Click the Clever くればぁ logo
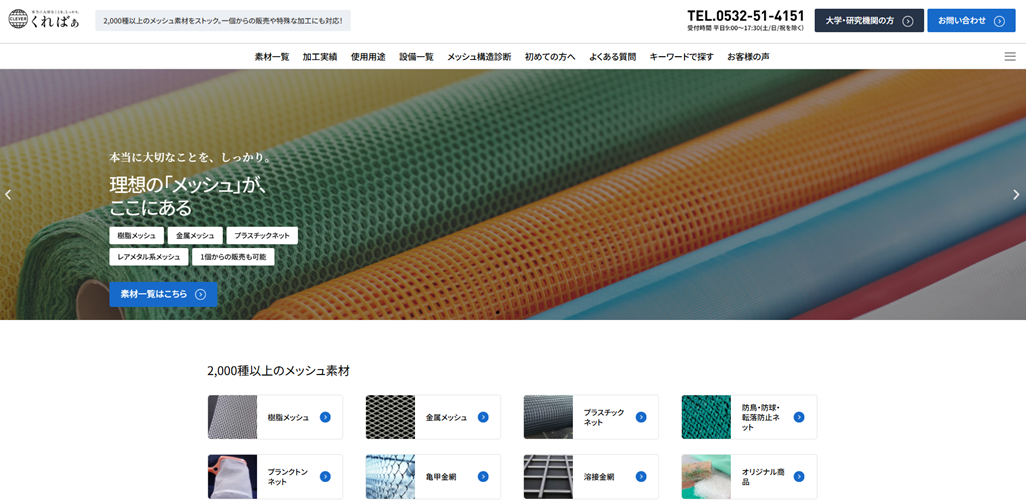This screenshot has width=1026, height=501. [x=44, y=19]
